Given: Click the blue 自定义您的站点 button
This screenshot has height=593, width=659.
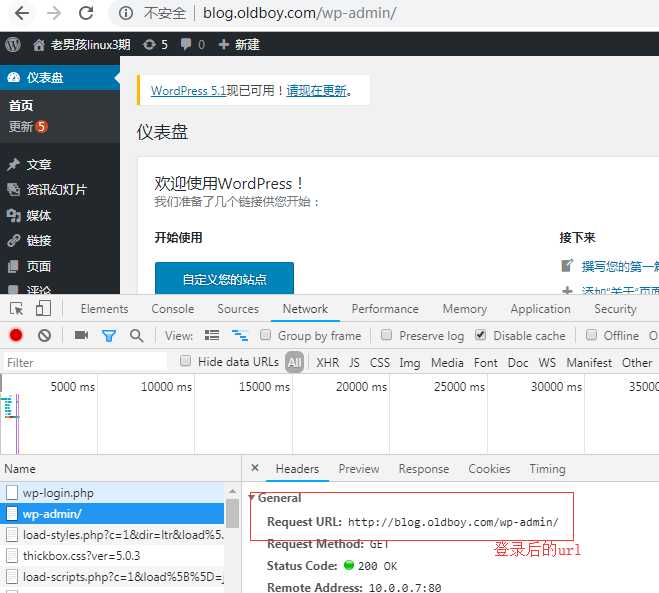Looking at the screenshot, I should coord(224,279).
